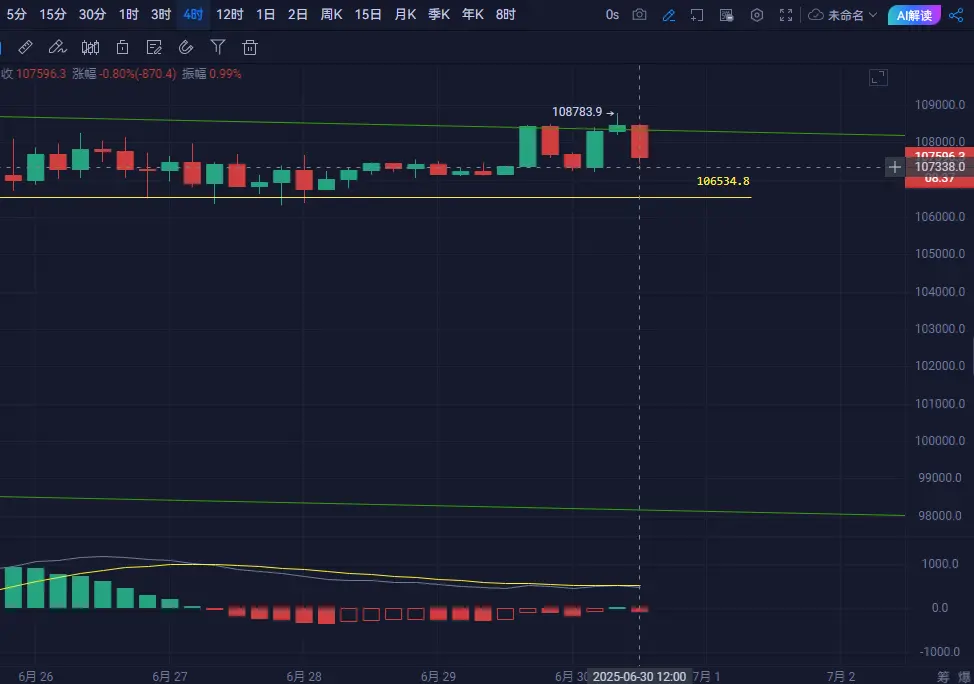Viewport: 974px width, 684px height.
Task: Open the candlestick chart style tool
Action: (x=90, y=47)
